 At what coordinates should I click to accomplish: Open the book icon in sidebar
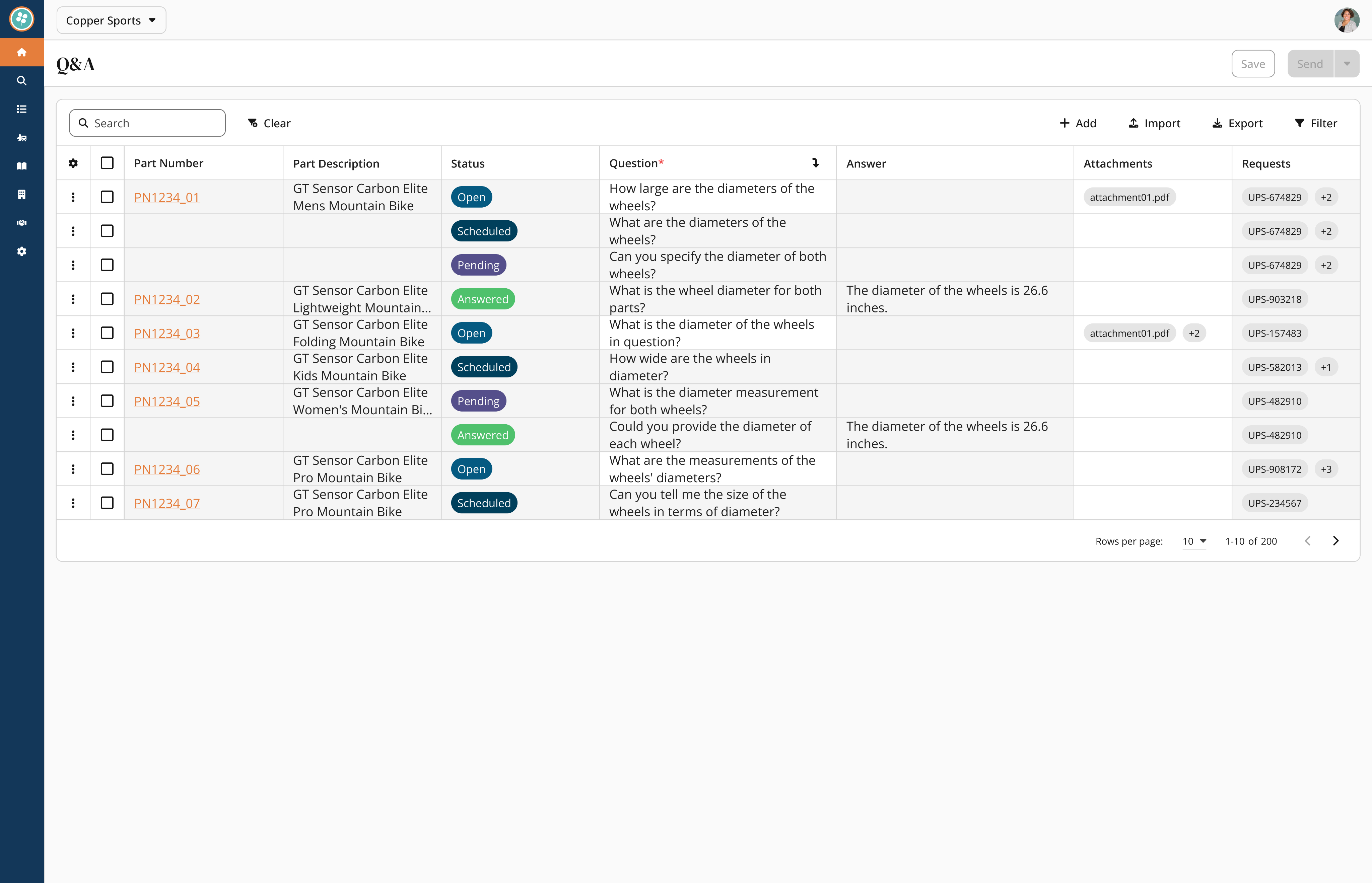22,166
